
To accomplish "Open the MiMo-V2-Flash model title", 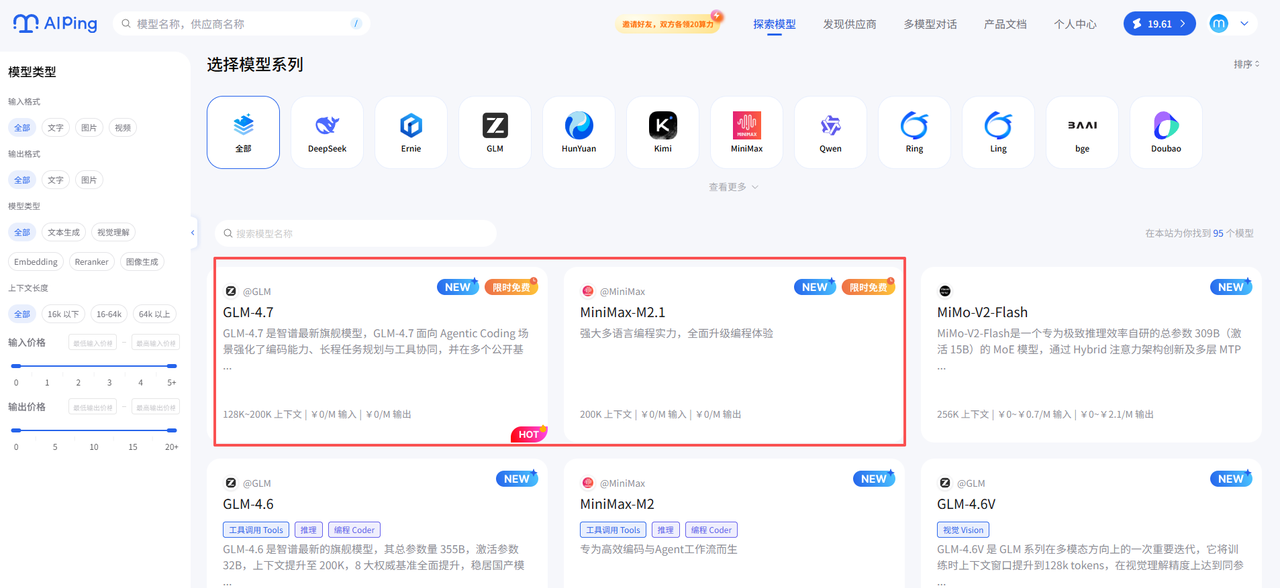I will click(982, 312).
